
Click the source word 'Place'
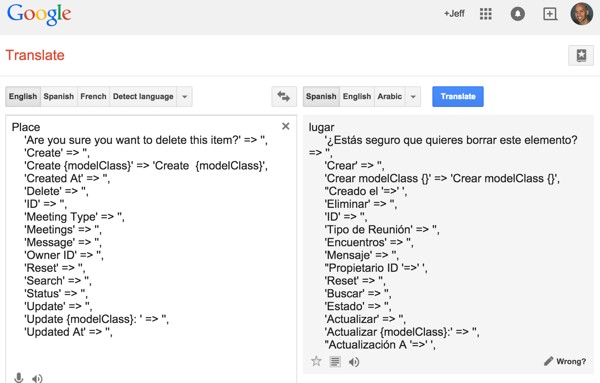[x=26, y=127]
